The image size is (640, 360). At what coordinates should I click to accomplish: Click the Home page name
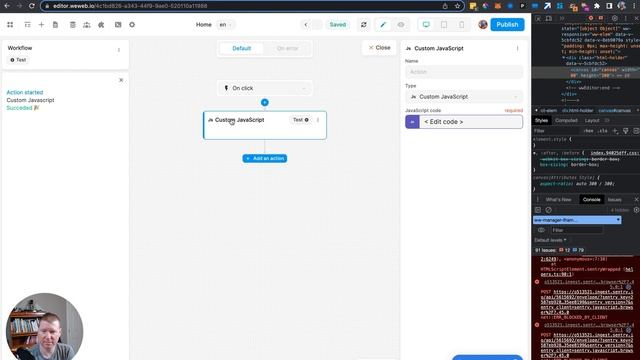pos(204,25)
